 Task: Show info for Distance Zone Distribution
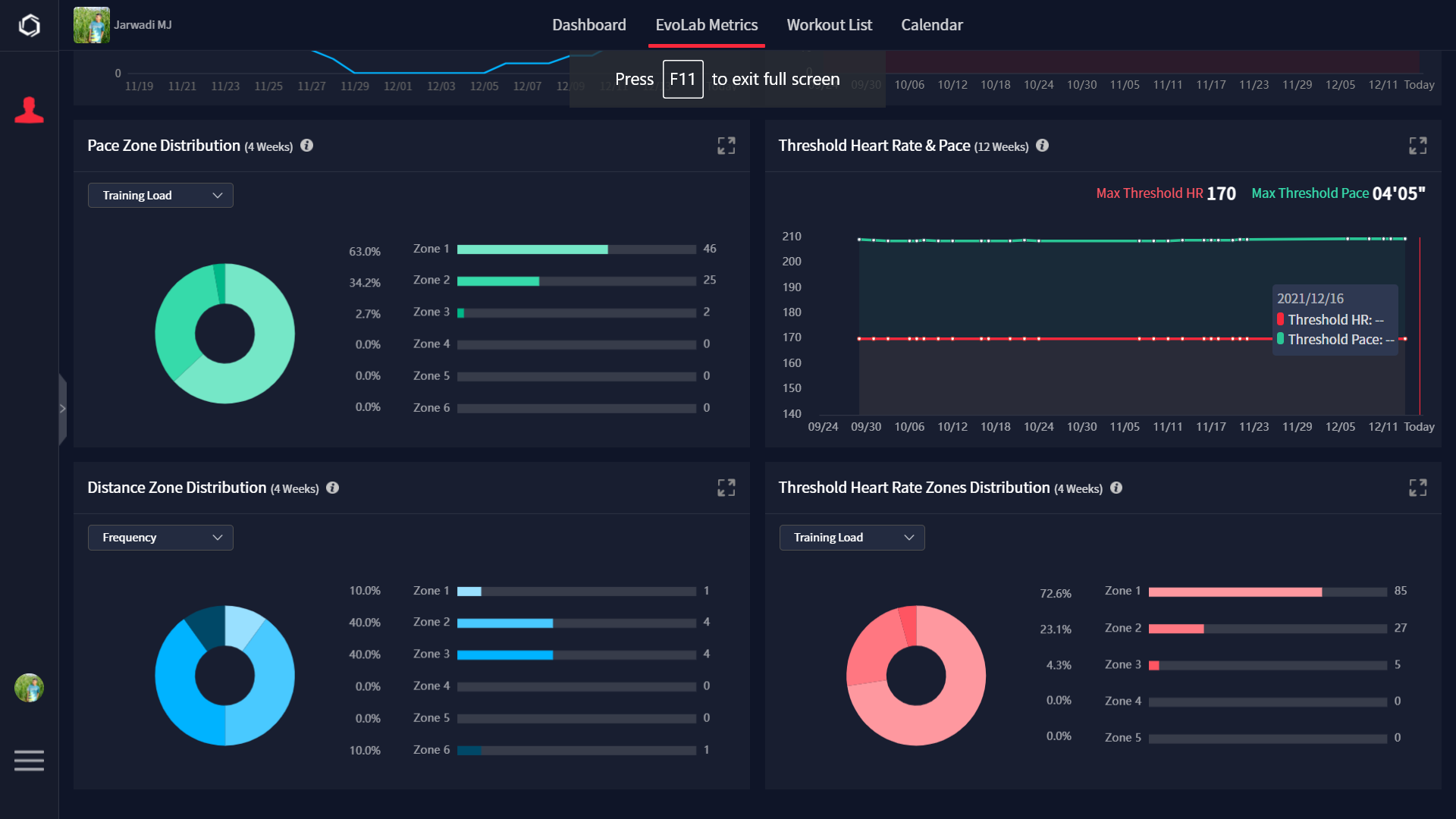(x=332, y=488)
